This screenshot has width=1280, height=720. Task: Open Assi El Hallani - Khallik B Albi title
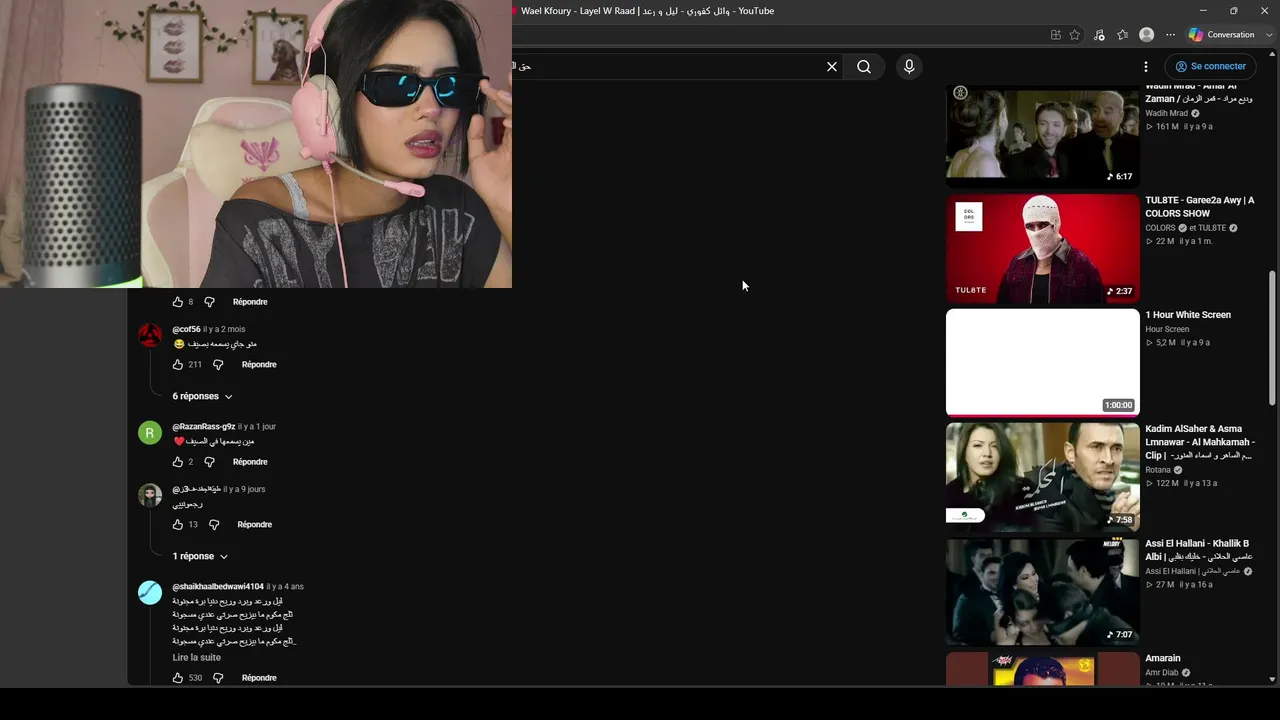(x=1199, y=550)
